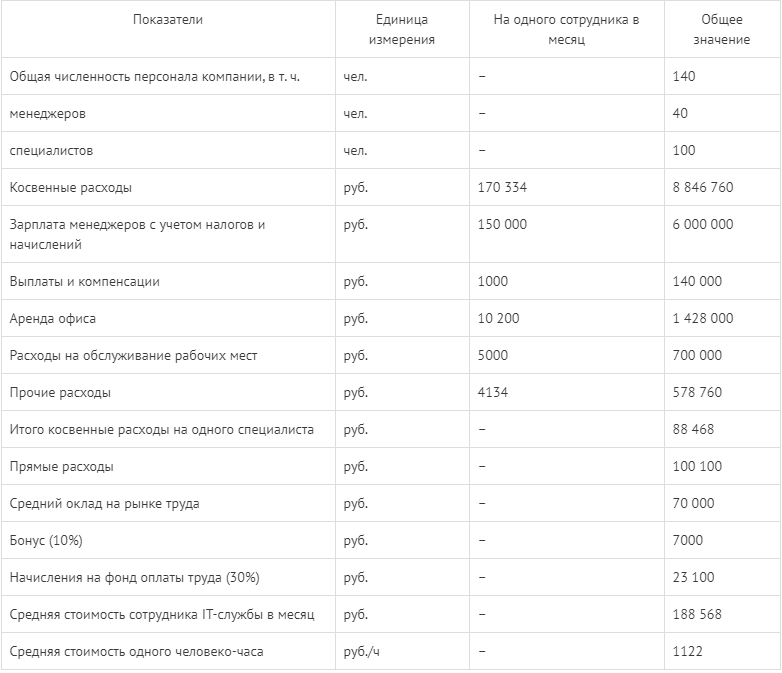Click the руб./ч unit cell

pyautogui.click(x=361, y=652)
